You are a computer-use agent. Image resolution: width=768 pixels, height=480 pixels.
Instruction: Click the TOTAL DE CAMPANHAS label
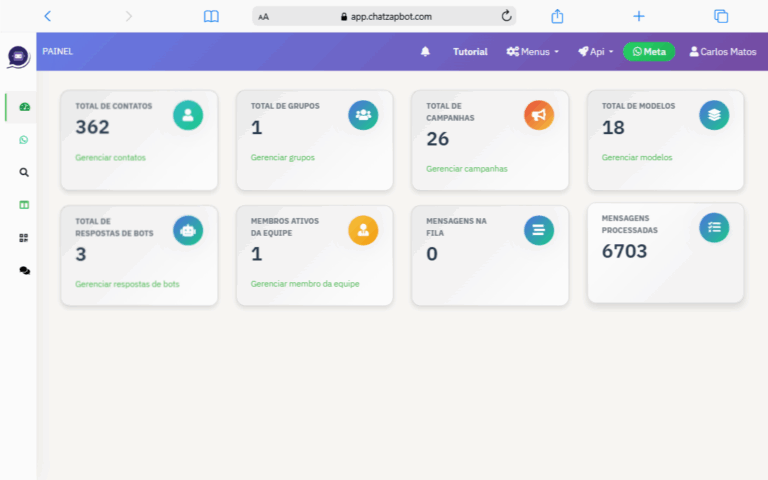[x=450, y=112]
